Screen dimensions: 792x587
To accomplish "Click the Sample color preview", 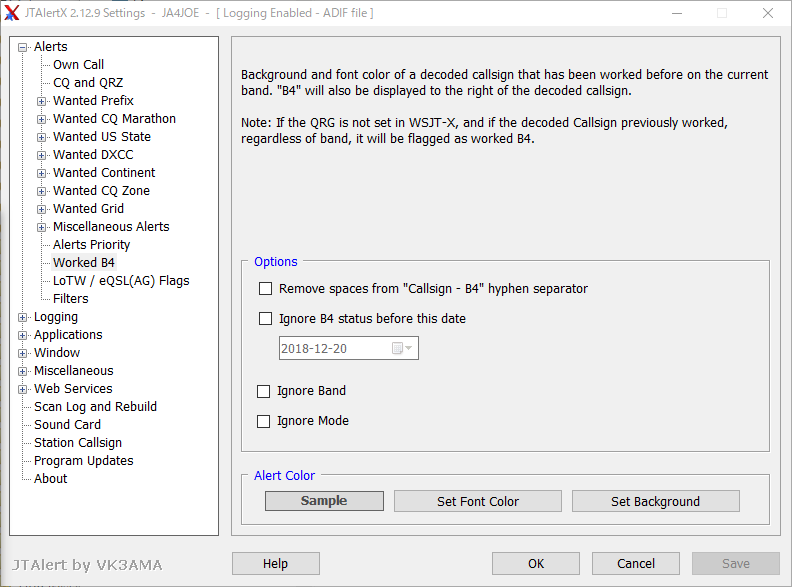I will tap(324, 501).
